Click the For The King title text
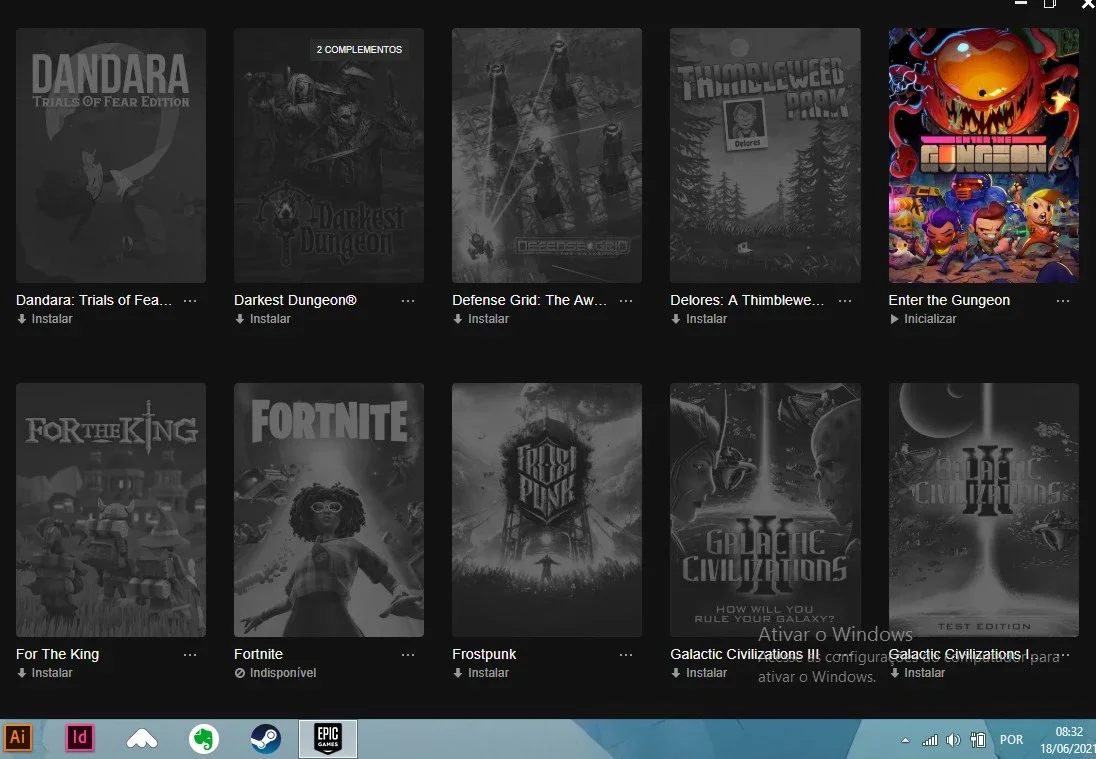Viewport: 1096px width, 759px height. click(57, 655)
